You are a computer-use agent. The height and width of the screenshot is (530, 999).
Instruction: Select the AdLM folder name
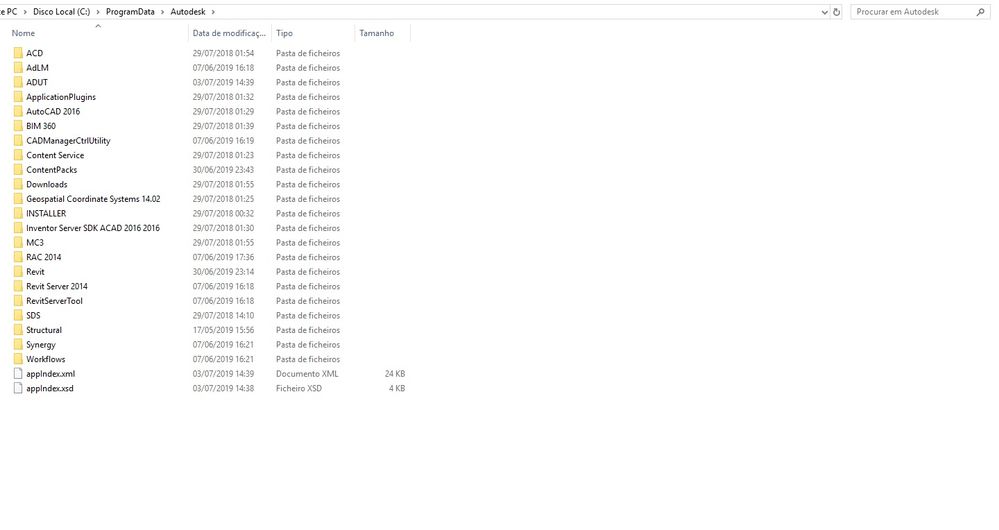pyautogui.click(x=37, y=68)
